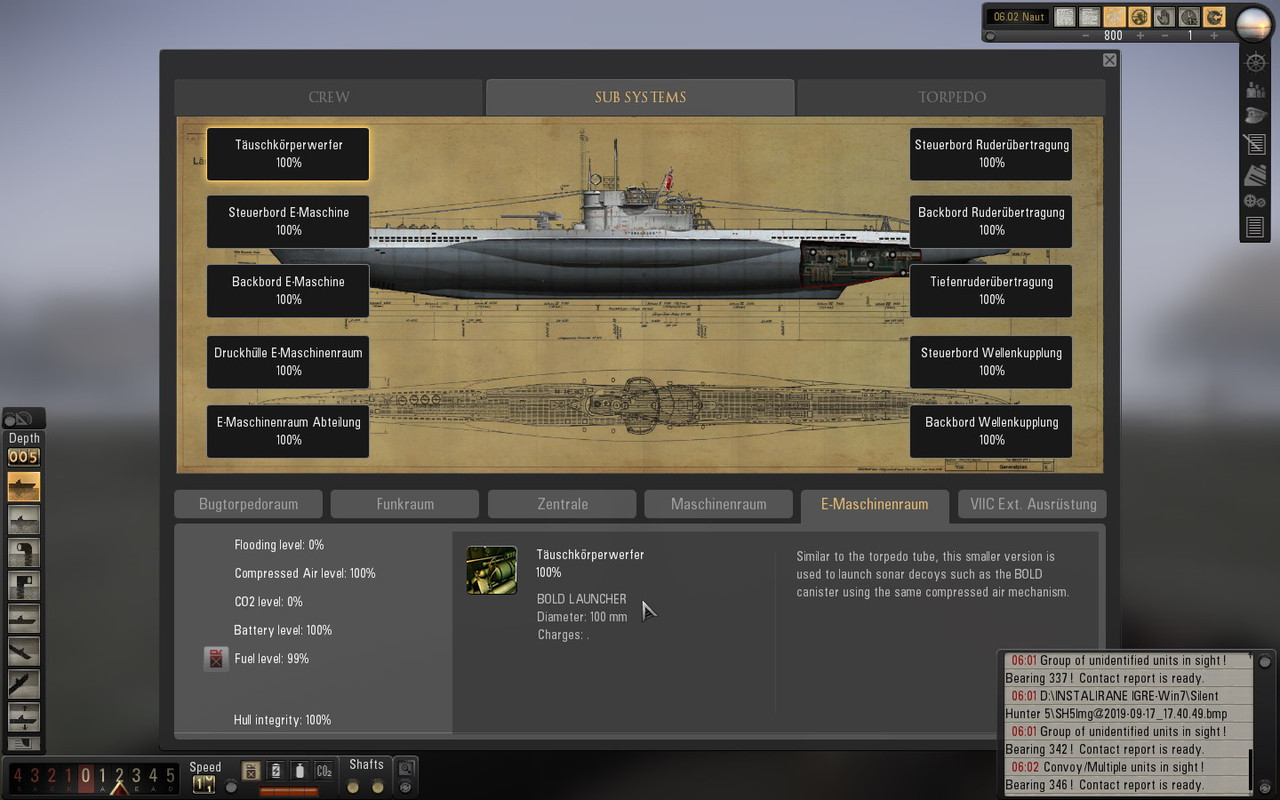Set engine telegraph to 0 stop

click(86, 776)
